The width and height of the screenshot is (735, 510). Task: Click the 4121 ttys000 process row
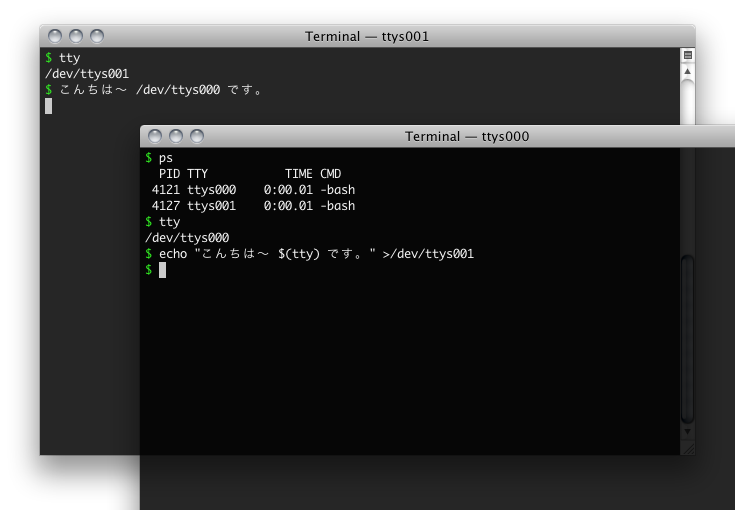(x=253, y=190)
